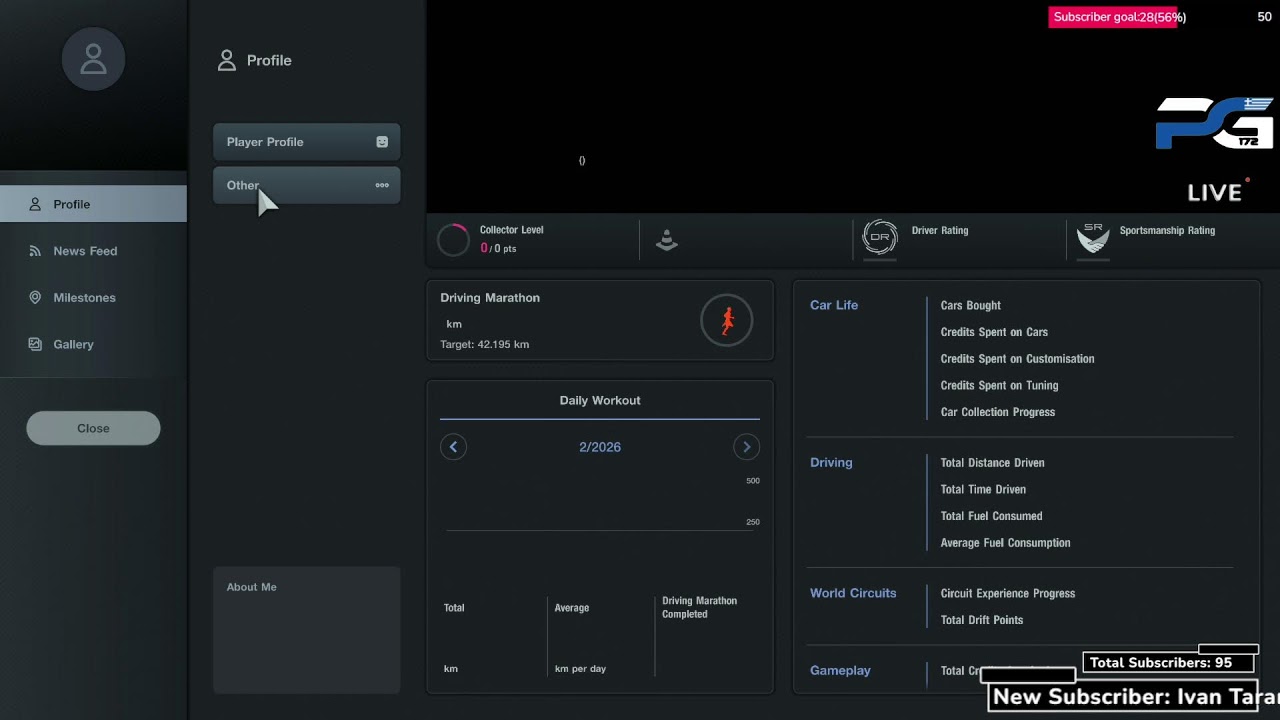The image size is (1280, 720).
Task: Click the three dots icon on Other
Action: (382, 185)
